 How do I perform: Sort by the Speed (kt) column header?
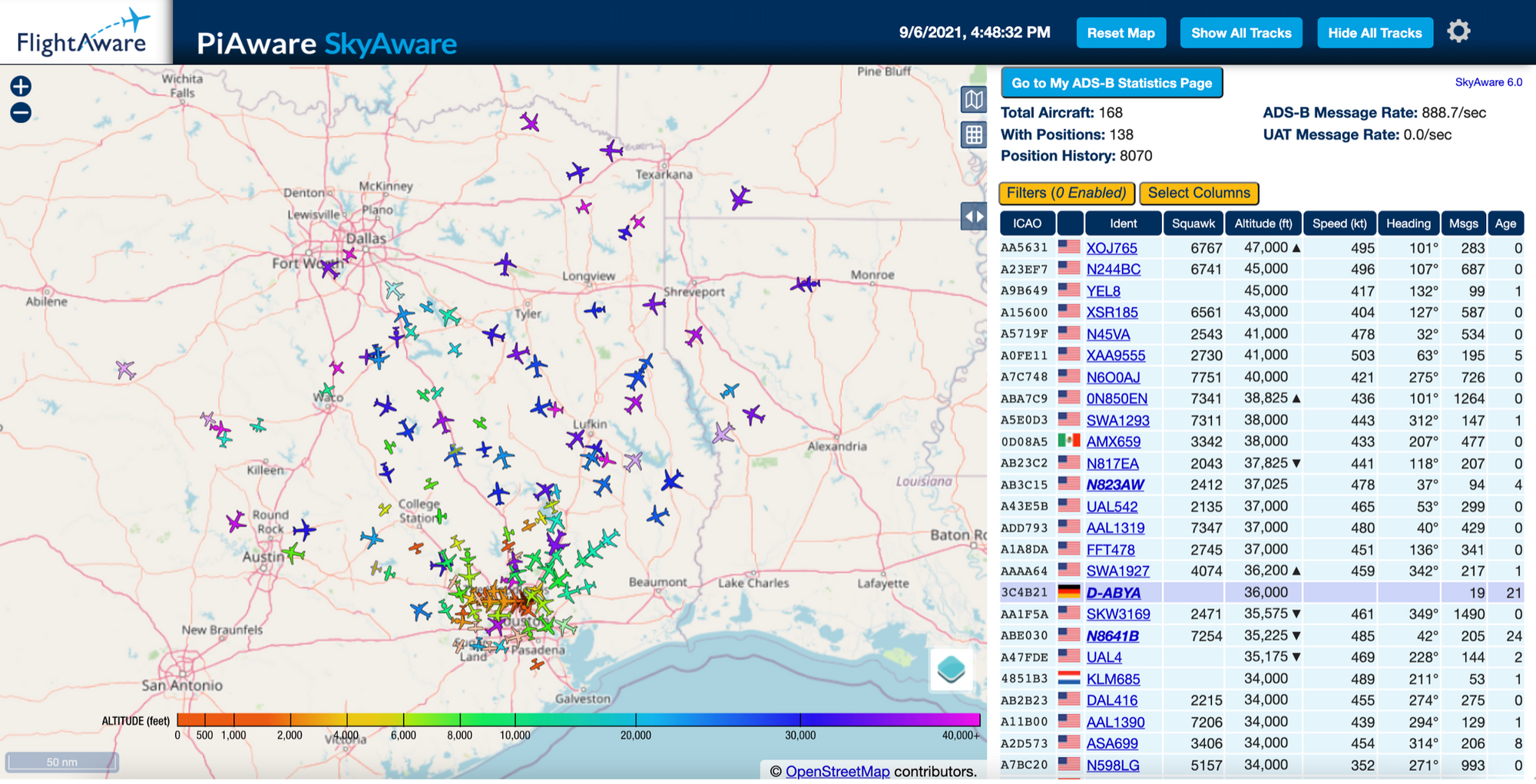1339,223
